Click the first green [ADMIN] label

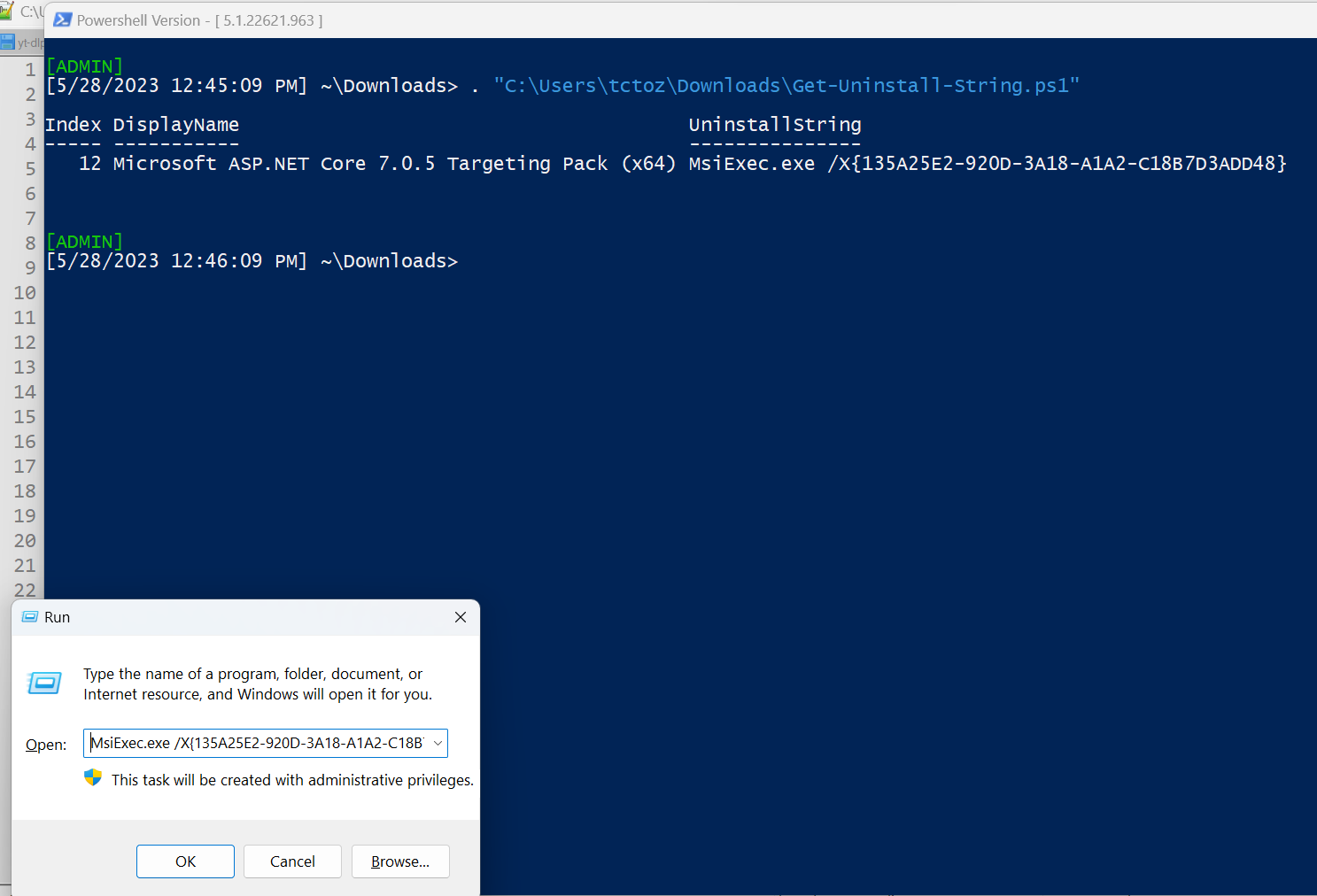click(84, 66)
